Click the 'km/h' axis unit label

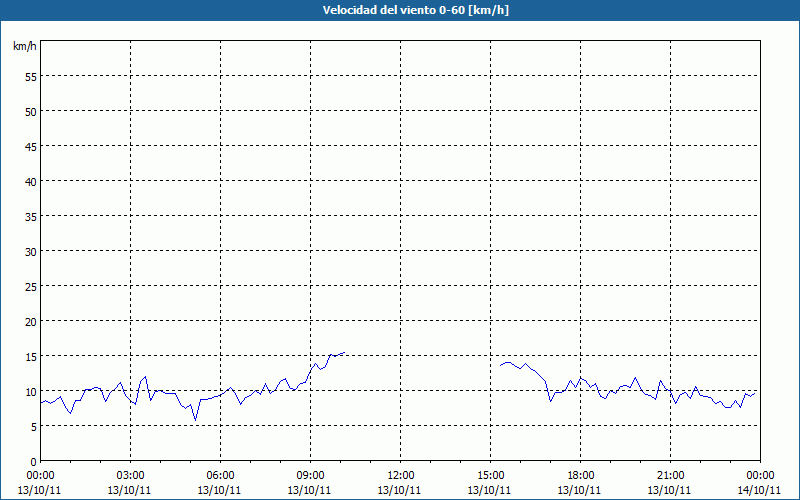pyautogui.click(x=25, y=46)
